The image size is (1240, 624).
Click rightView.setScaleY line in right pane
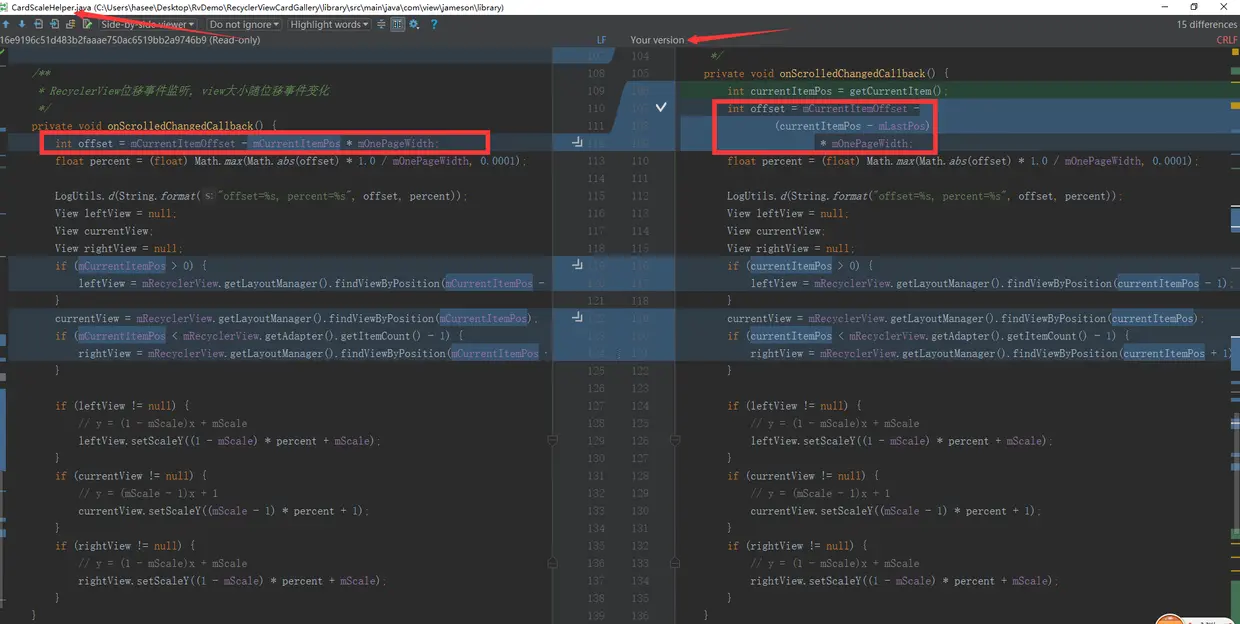tap(903, 581)
